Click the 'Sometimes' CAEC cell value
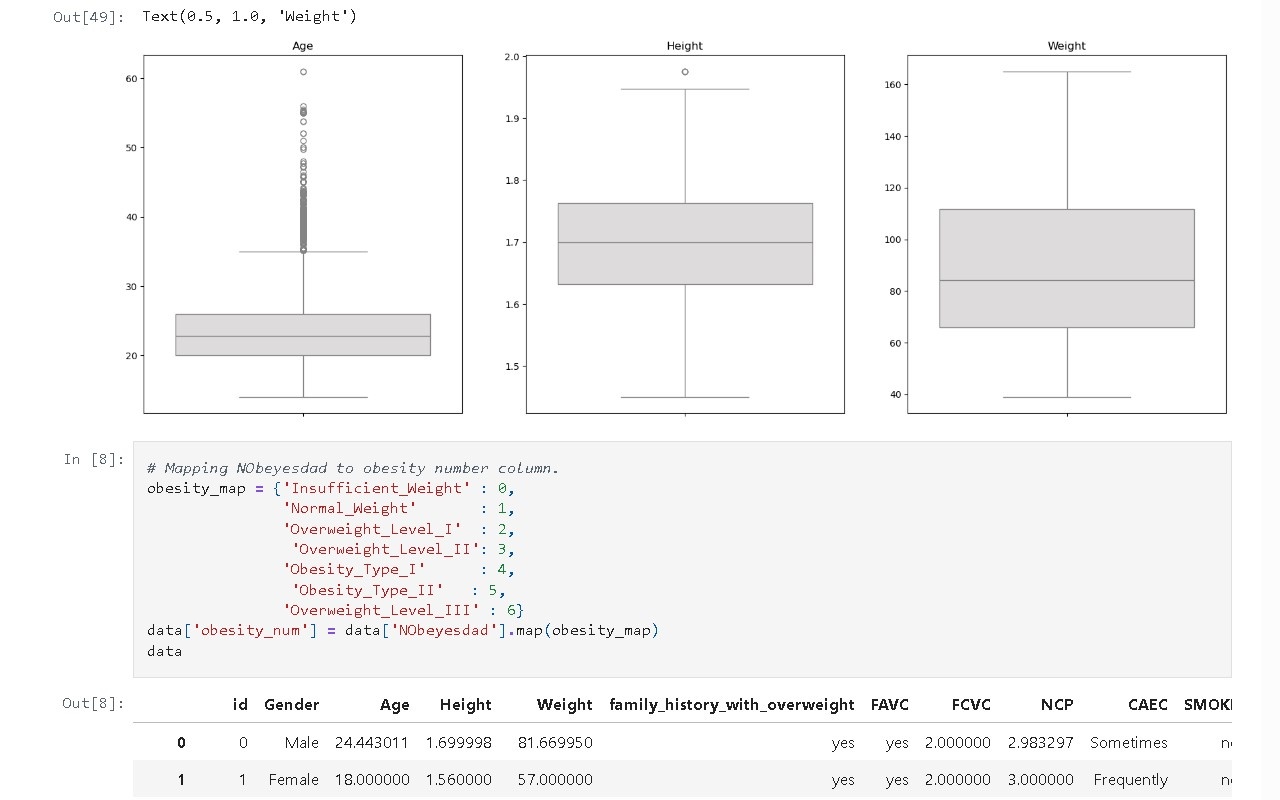Screen dimensions: 1280x800 (x=1128, y=743)
